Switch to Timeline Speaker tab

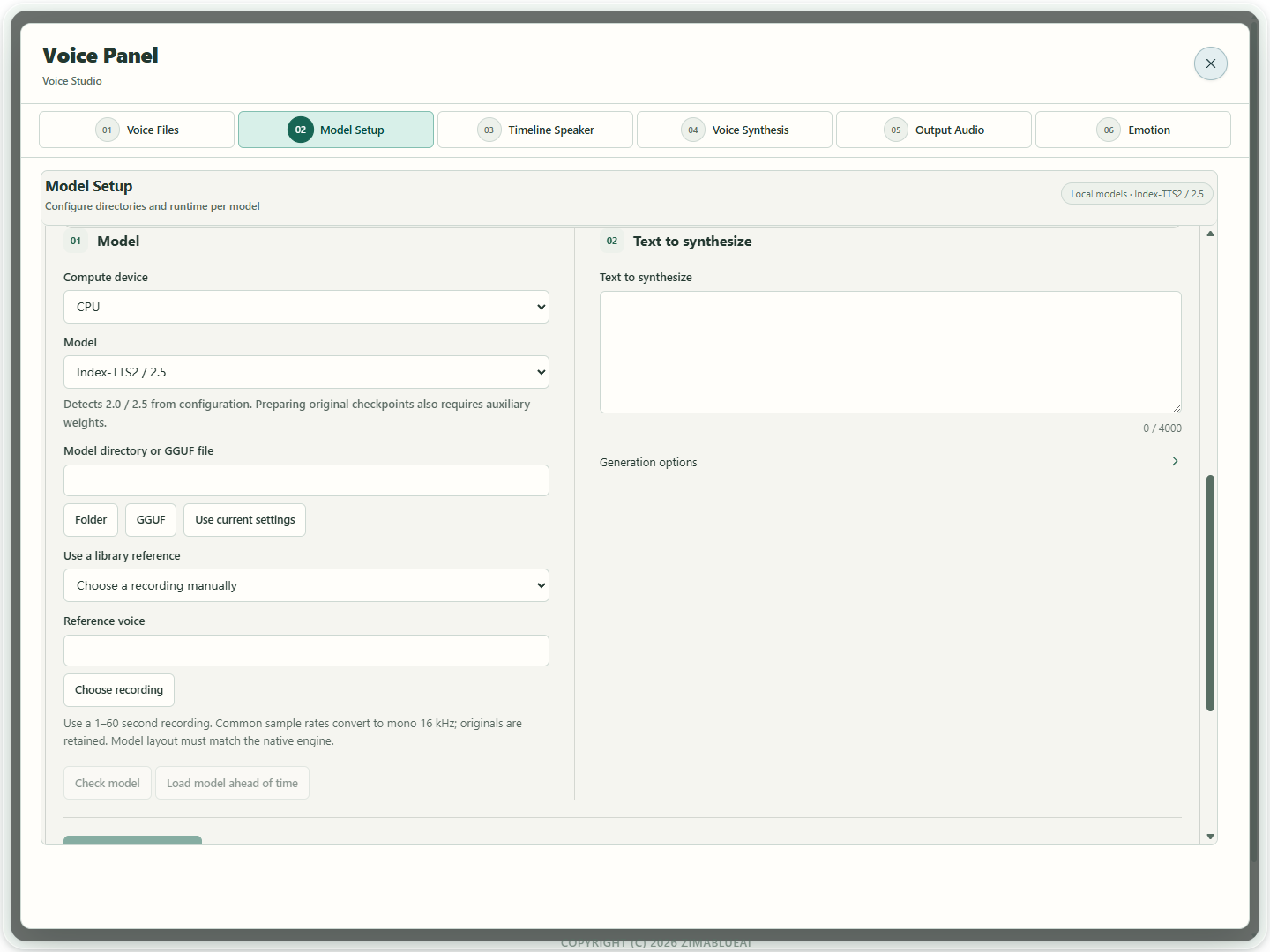click(535, 130)
